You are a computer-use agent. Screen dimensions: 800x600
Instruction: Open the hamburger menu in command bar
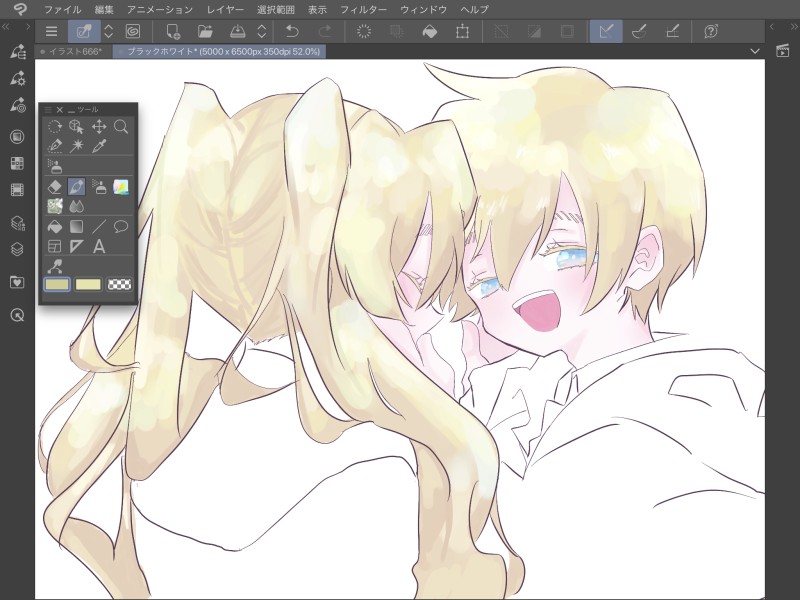pos(51,32)
